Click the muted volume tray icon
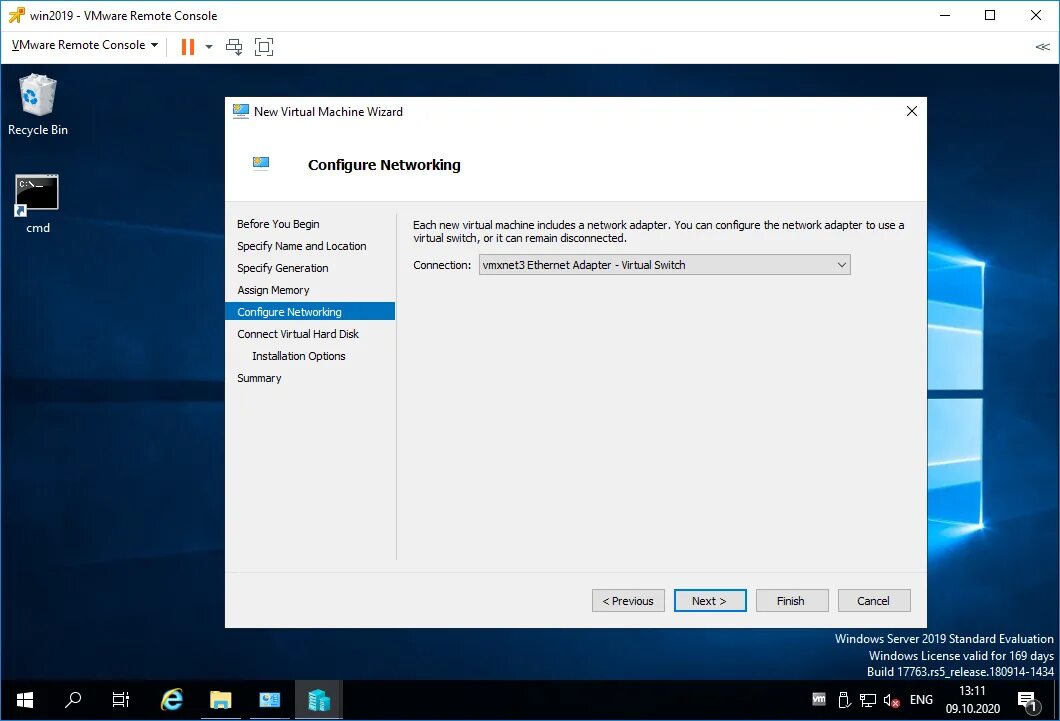The width and height of the screenshot is (1060, 721). pyautogui.click(x=892, y=700)
